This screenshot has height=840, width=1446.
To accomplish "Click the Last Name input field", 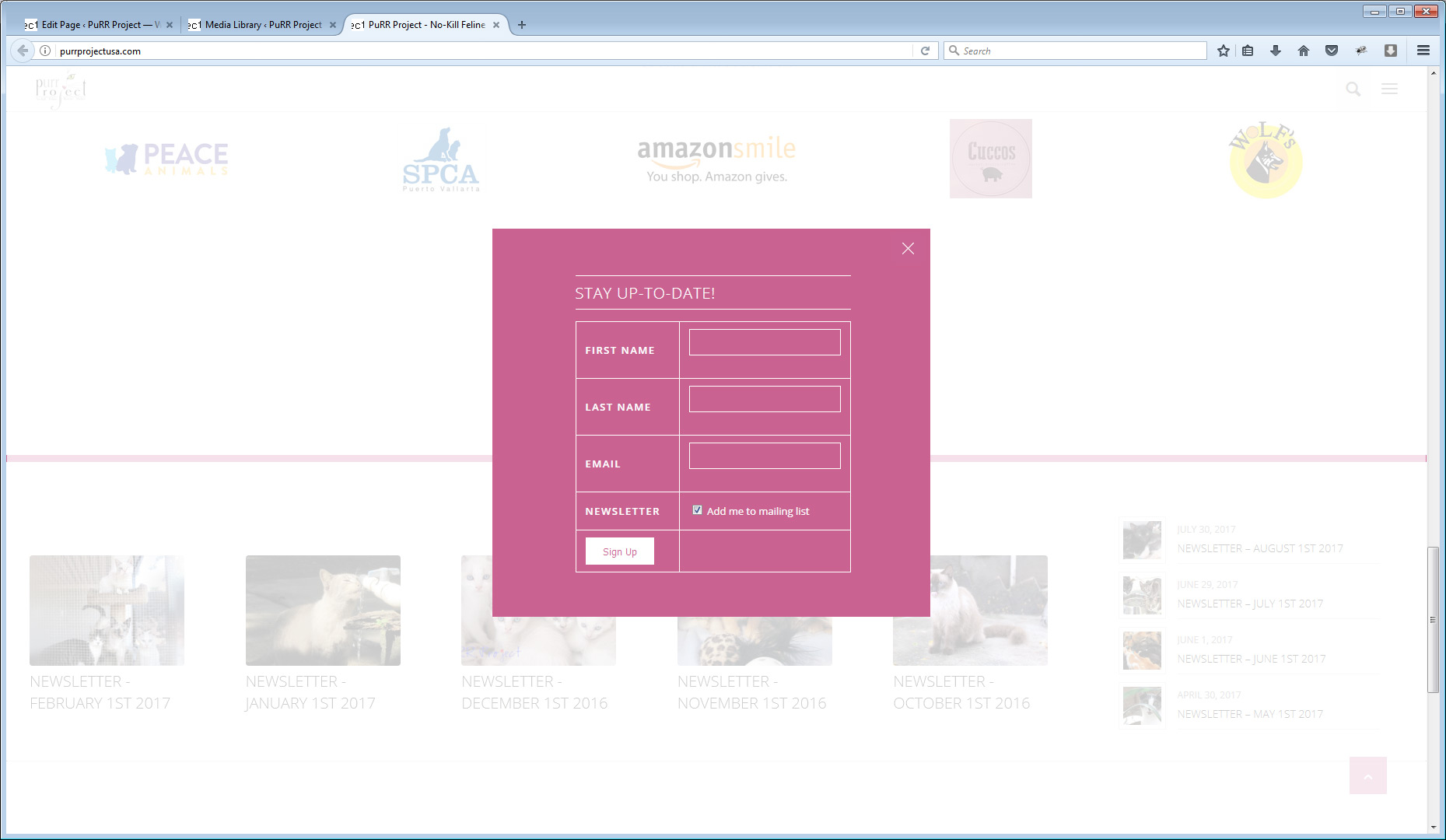I will [x=765, y=399].
